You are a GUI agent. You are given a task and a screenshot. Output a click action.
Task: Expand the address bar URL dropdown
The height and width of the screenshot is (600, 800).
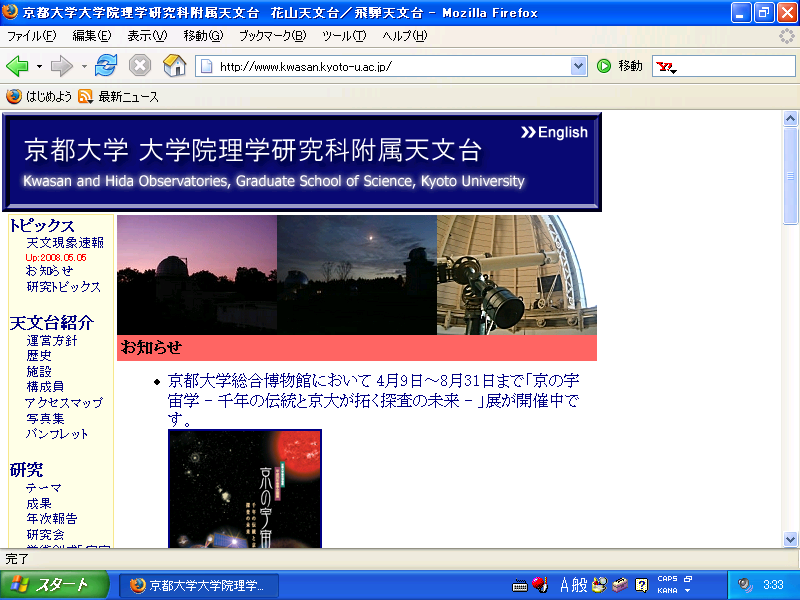(x=578, y=66)
